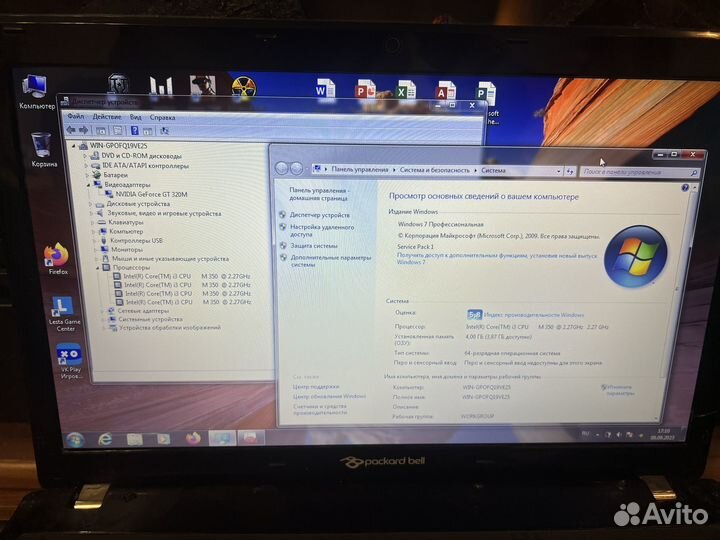Open the VK Play desktop shortcut
The width and height of the screenshot is (720, 540).
point(70,356)
